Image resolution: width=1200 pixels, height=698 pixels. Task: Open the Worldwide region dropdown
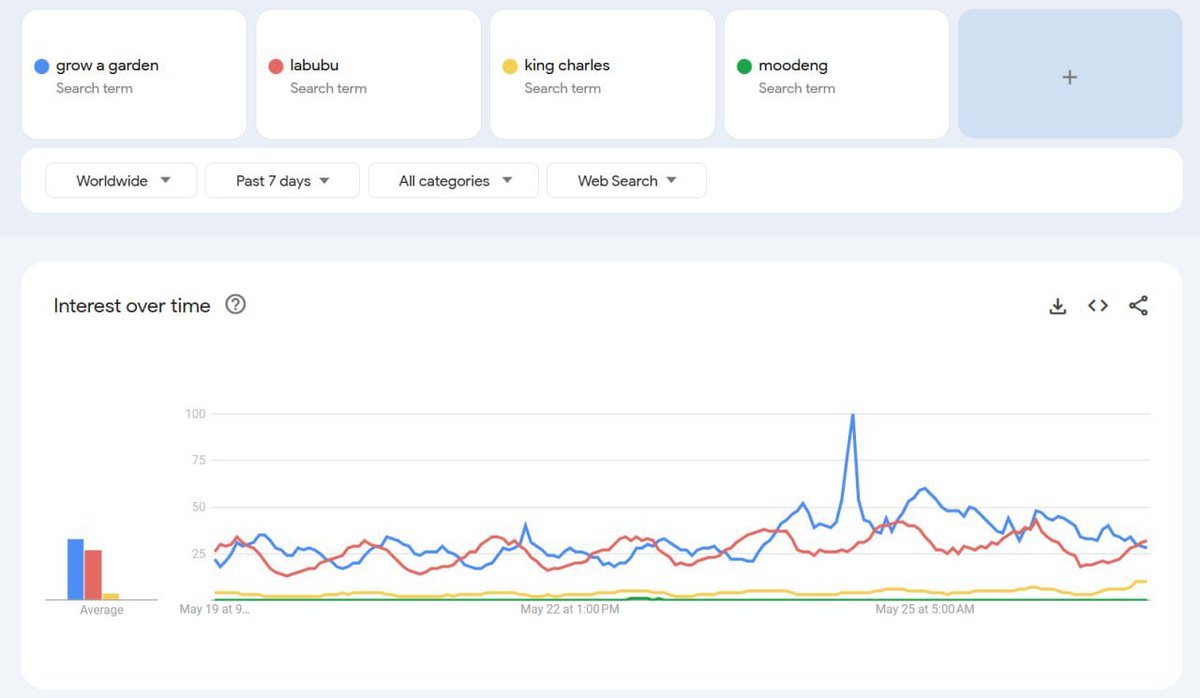pyautogui.click(x=121, y=181)
